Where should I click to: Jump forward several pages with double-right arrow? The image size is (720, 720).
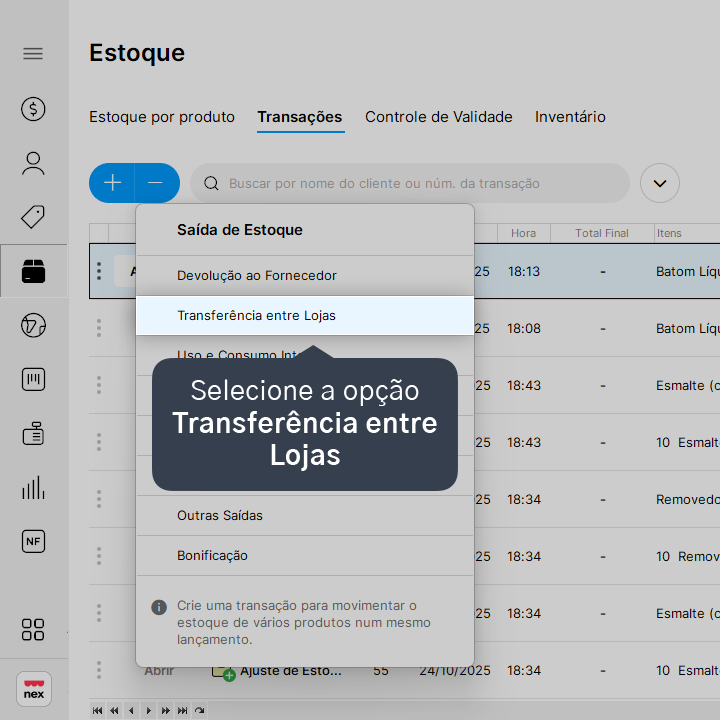(x=165, y=711)
